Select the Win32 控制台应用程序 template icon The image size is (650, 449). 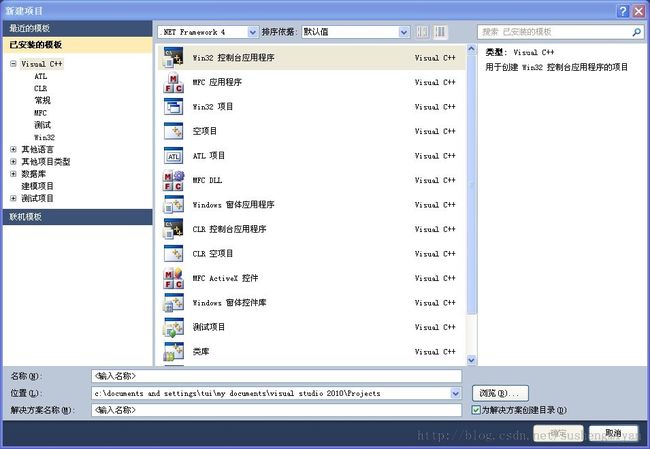coord(173,57)
